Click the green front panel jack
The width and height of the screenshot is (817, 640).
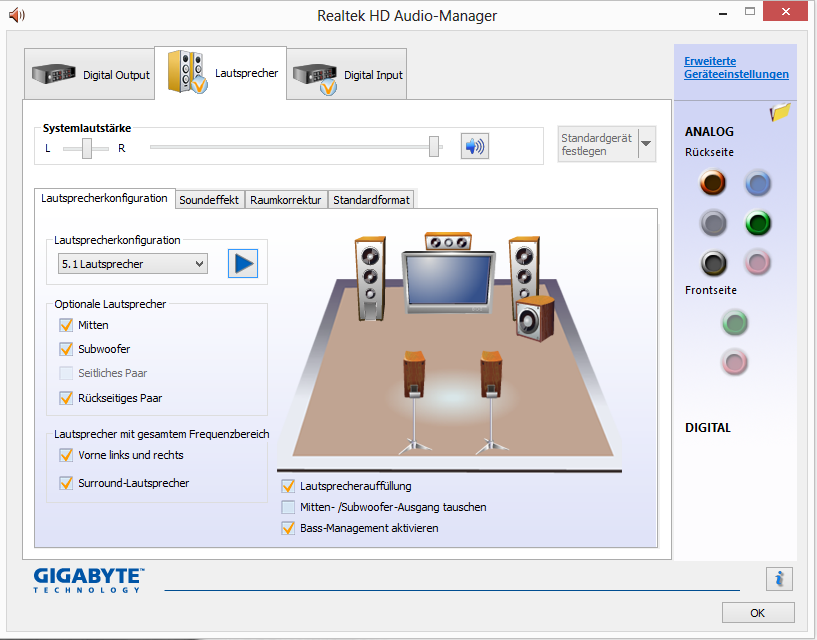click(x=735, y=323)
